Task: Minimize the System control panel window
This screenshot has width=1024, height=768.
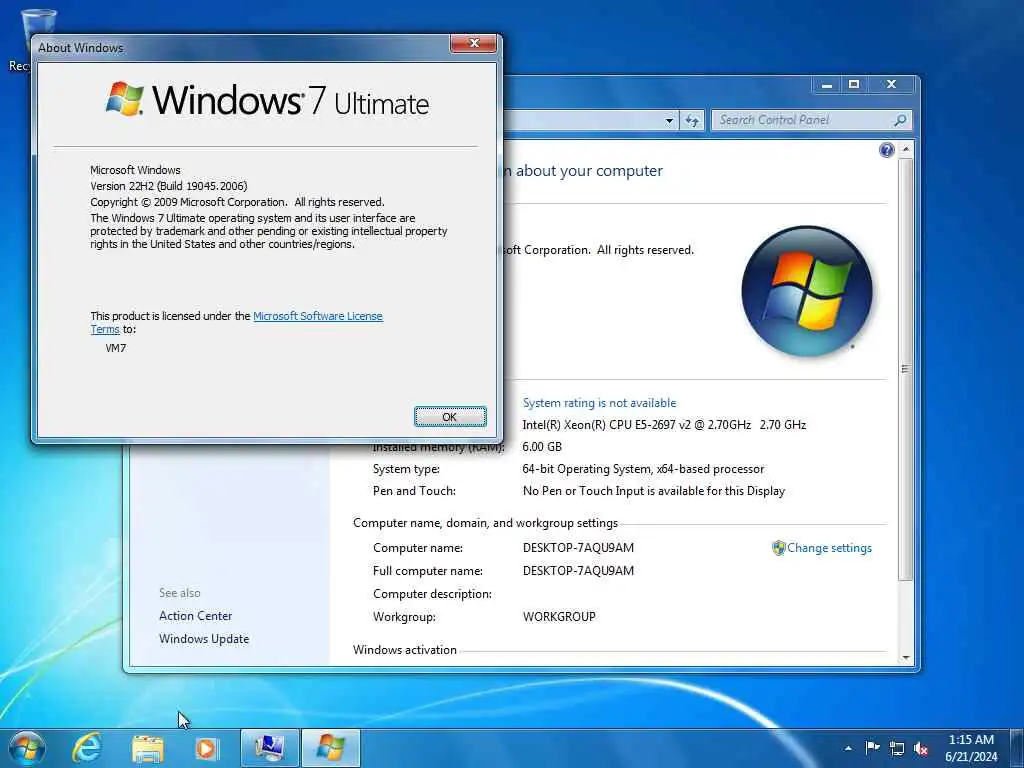Action: (827, 84)
